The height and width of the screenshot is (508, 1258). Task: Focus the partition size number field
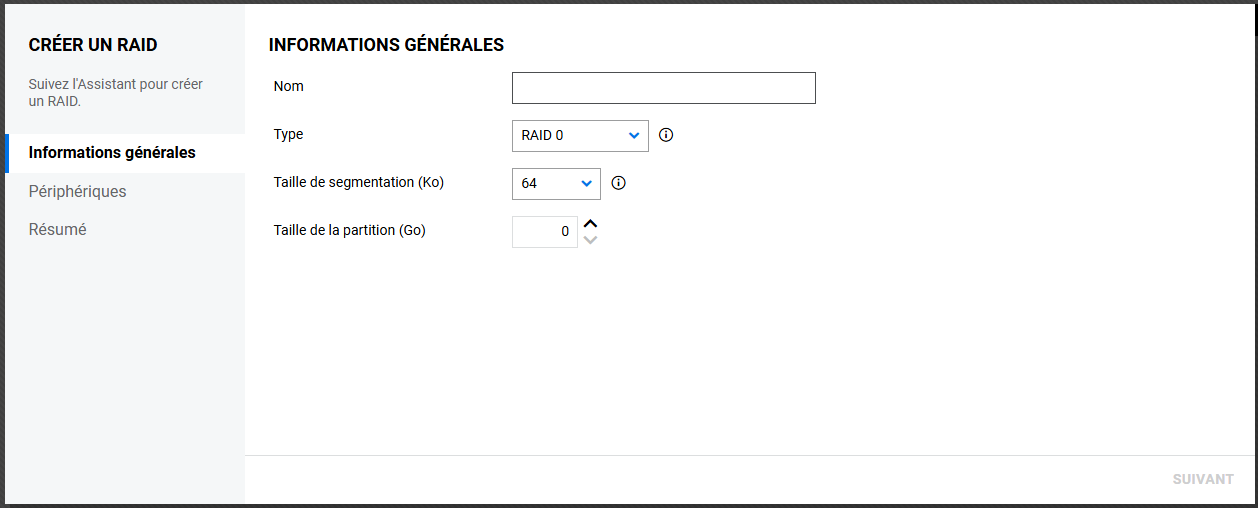544,232
